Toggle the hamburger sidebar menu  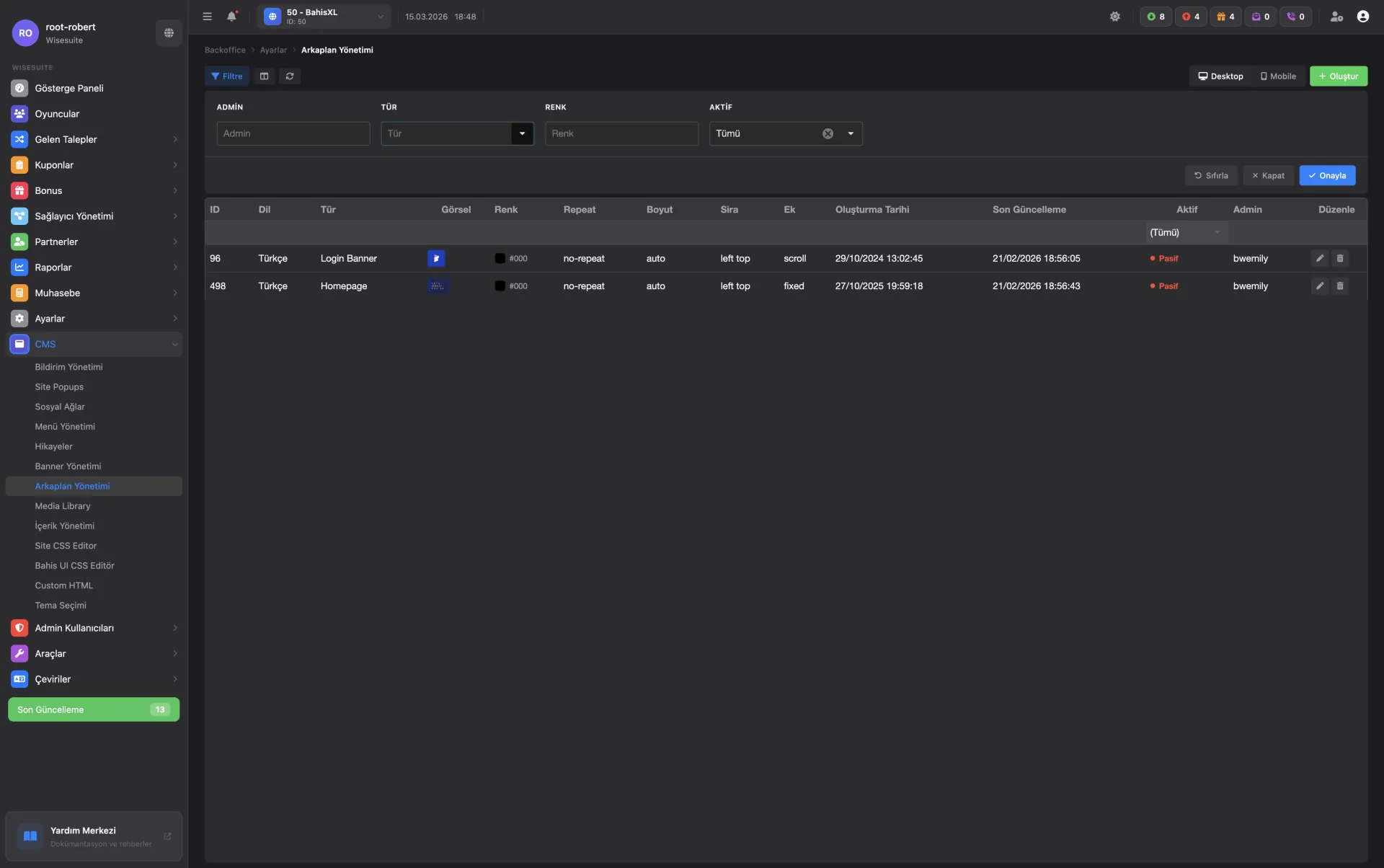[x=208, y=17]
